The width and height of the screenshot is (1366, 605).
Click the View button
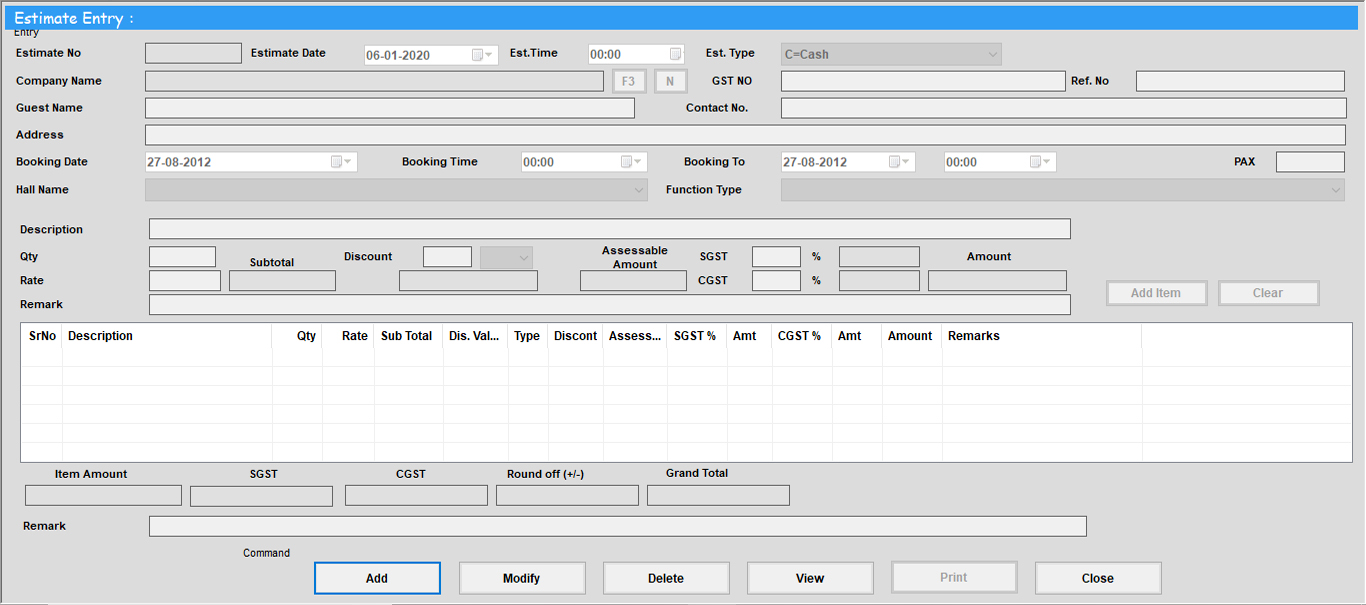(809, 578)
